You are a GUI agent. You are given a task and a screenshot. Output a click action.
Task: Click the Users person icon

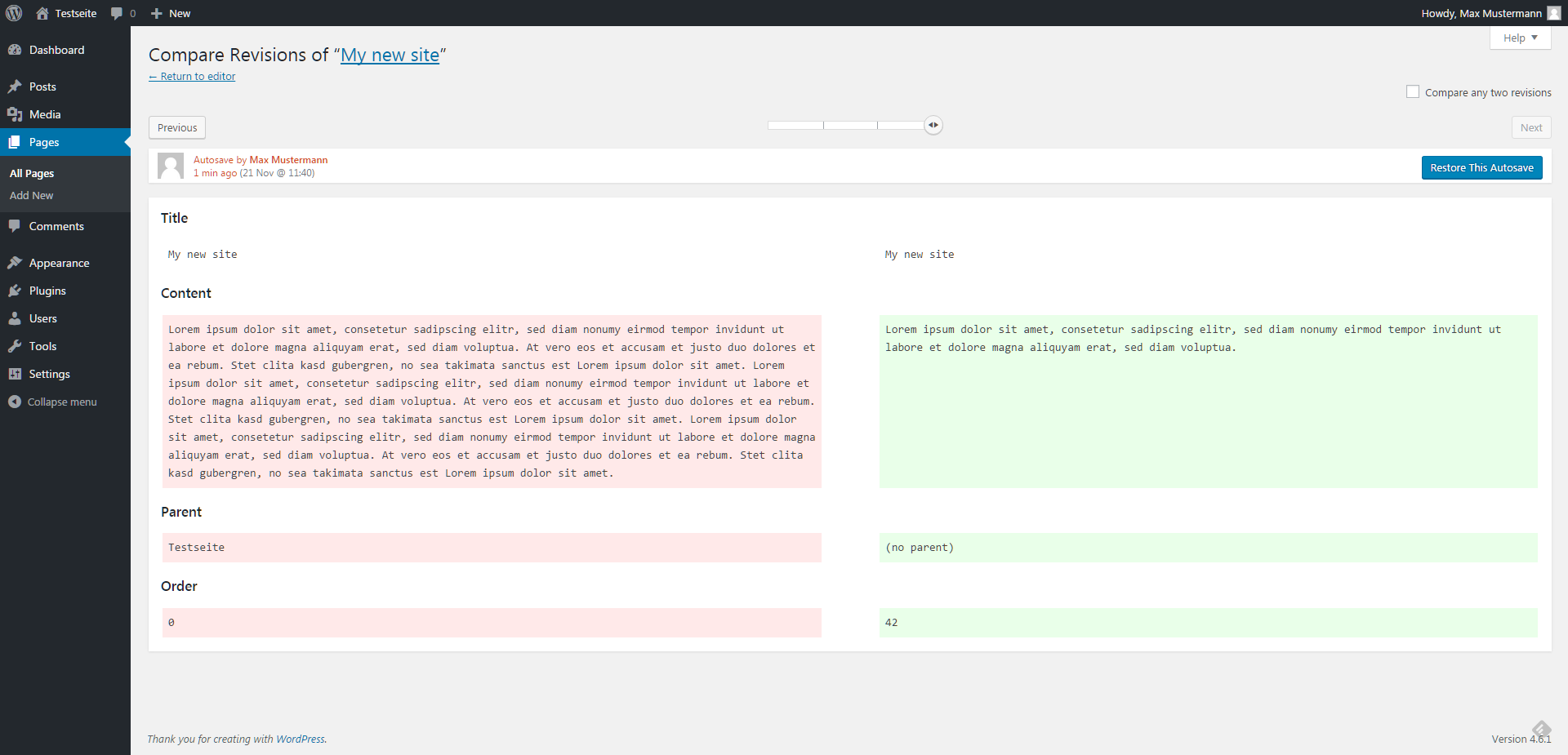point(15,318)
